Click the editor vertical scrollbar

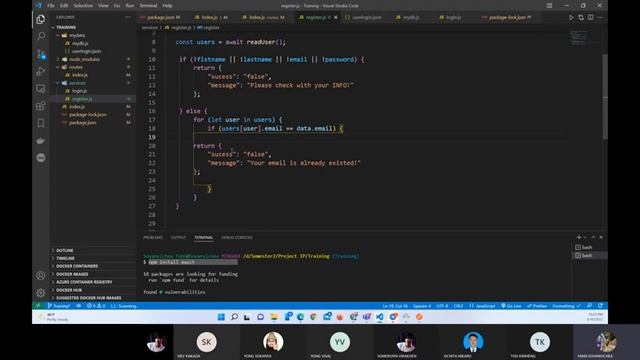pyautogui.click(x=605, y=96)
